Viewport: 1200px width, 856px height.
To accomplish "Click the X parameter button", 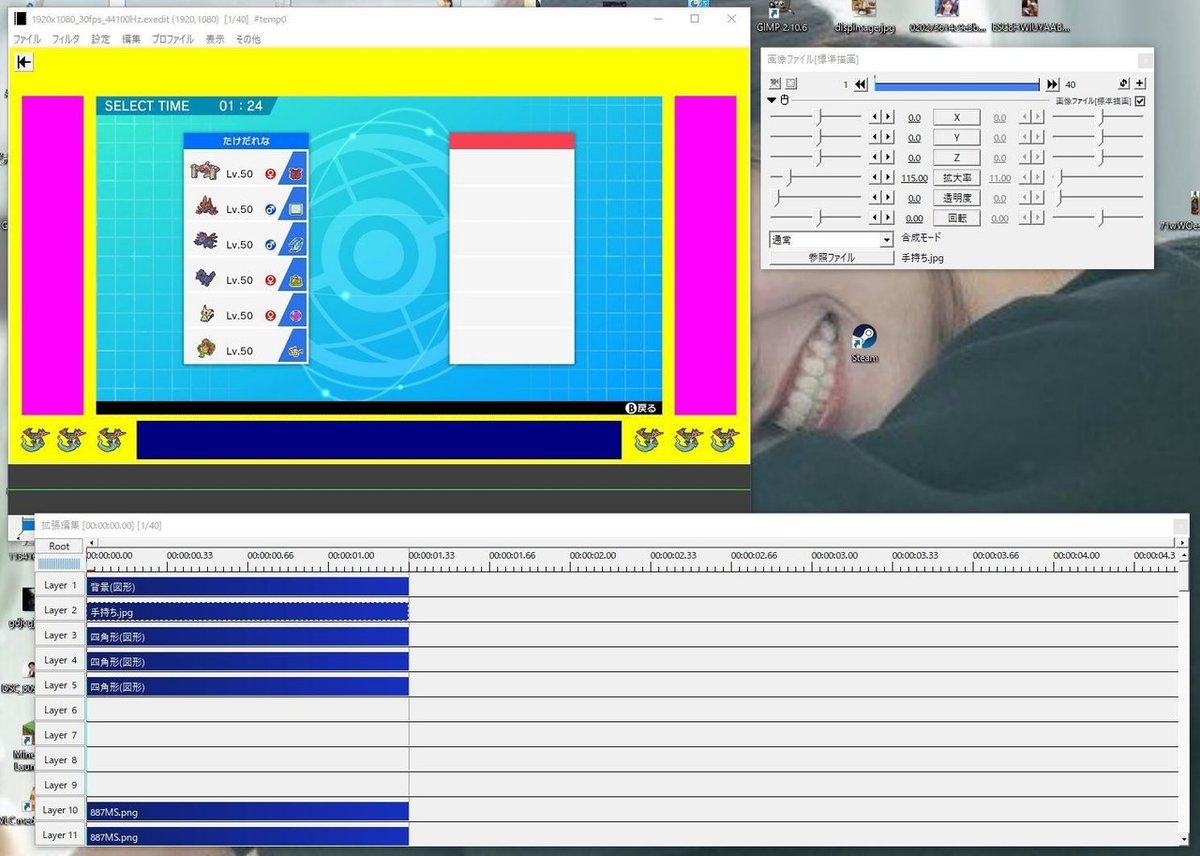I will pyautogui.click(x=957, y=117).
